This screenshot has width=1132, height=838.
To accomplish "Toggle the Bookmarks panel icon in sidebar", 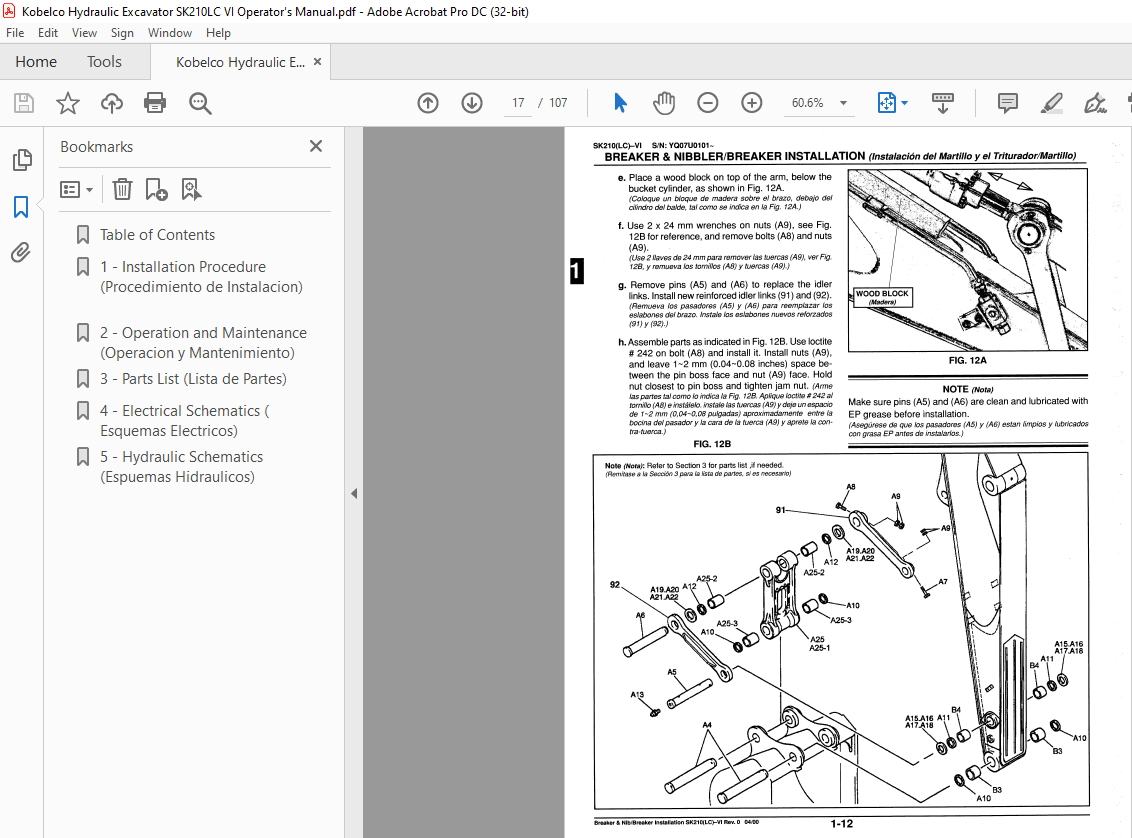I will [x=21, y=207].
